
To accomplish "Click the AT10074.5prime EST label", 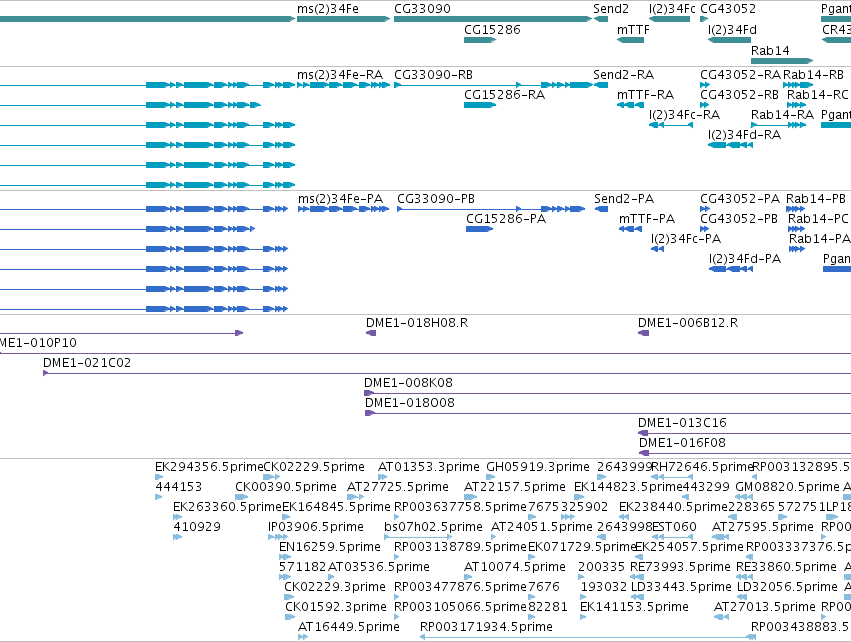I will pyautogui.click(x=515, y=568).
